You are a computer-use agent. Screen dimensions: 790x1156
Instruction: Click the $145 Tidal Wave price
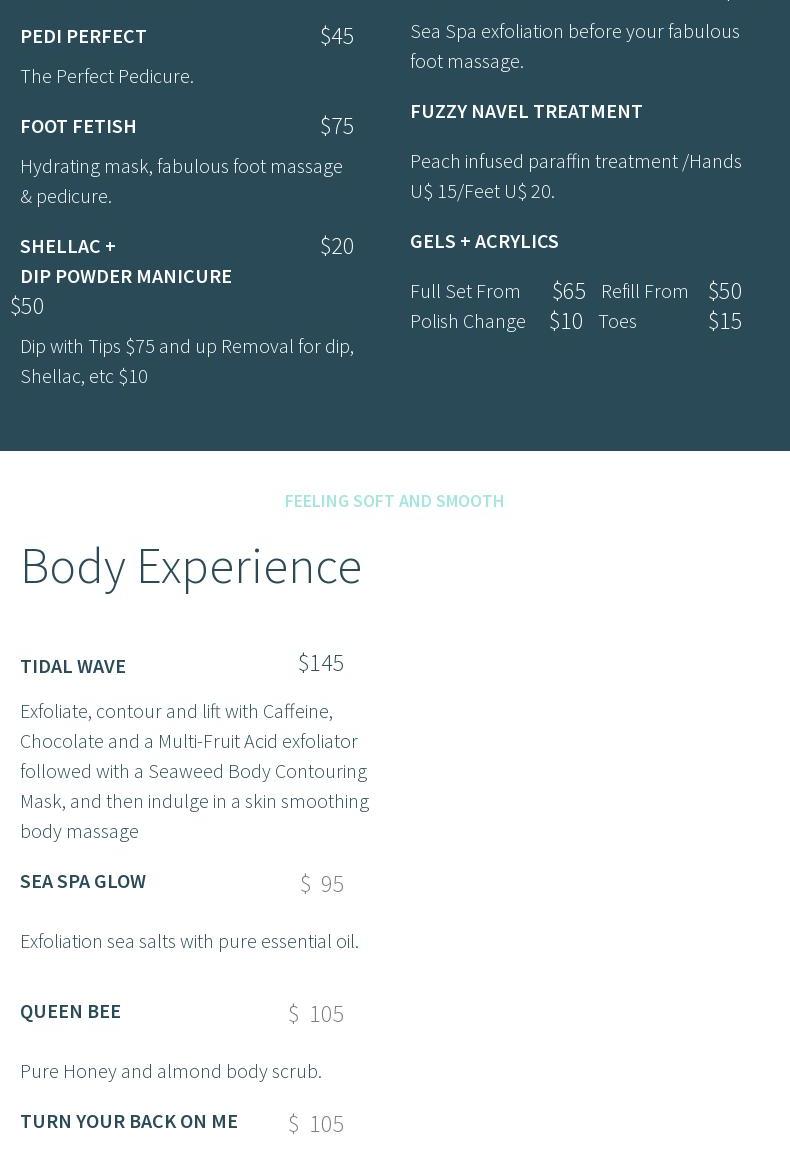(x=321, y=663)
